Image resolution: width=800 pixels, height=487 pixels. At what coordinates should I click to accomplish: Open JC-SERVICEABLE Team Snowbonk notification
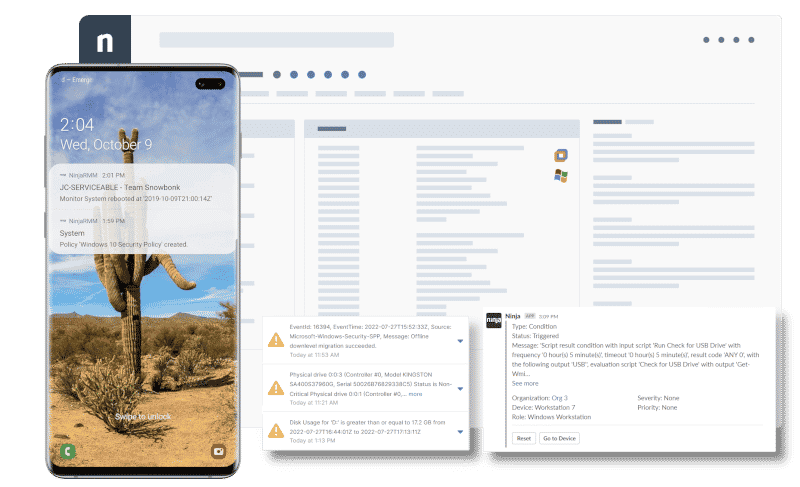[x=142, y=187]
